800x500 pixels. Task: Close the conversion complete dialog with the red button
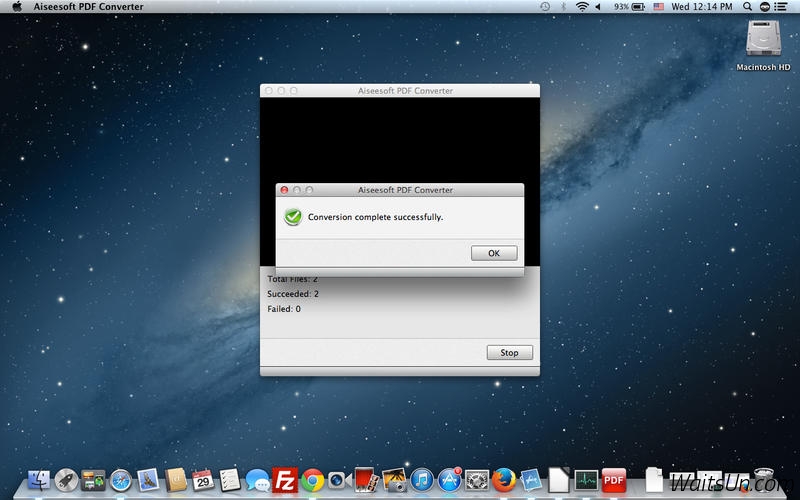[284, 190]
